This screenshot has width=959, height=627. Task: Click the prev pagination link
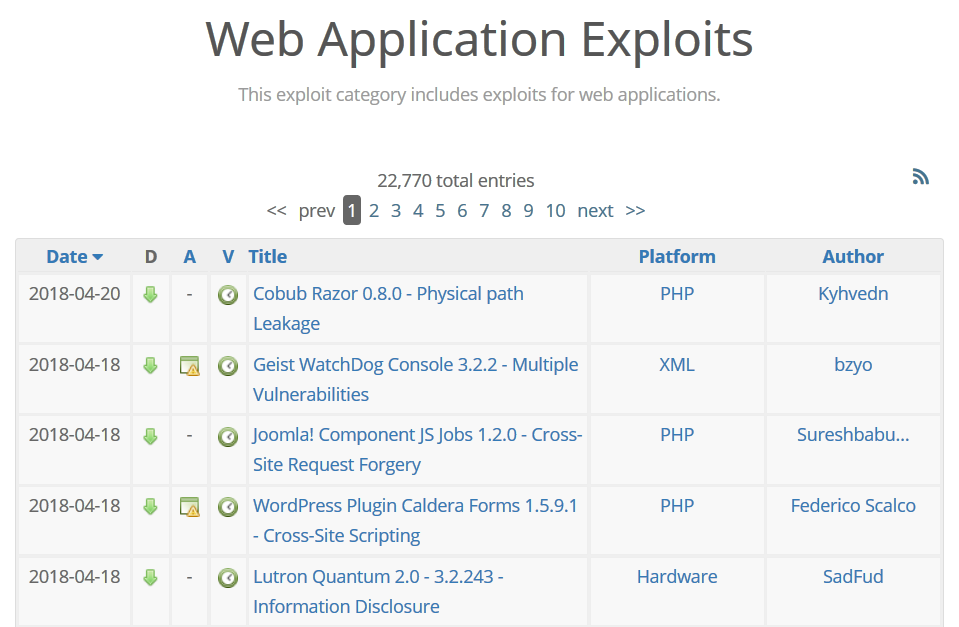(317, 210)
